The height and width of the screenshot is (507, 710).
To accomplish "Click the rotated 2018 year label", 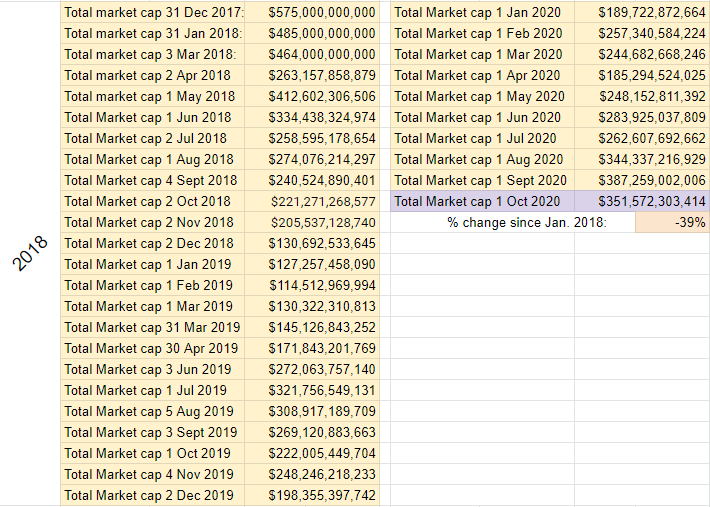I will [30, 254].
